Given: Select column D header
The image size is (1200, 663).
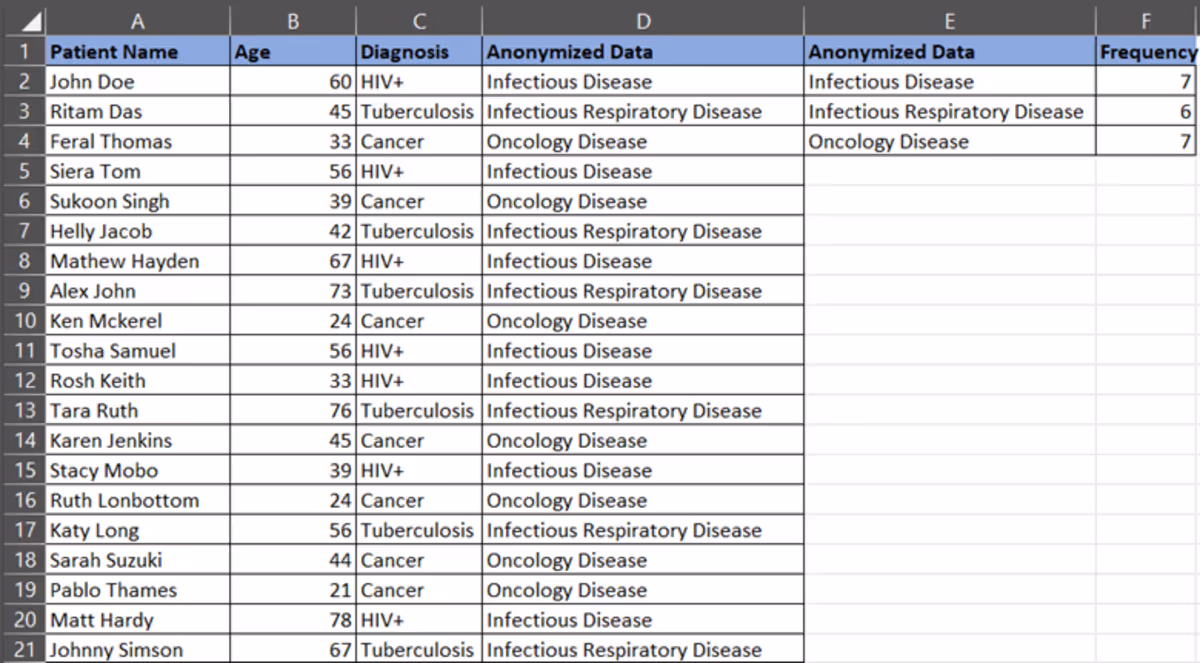Looking at the screenshot, I should click(643, 20).
